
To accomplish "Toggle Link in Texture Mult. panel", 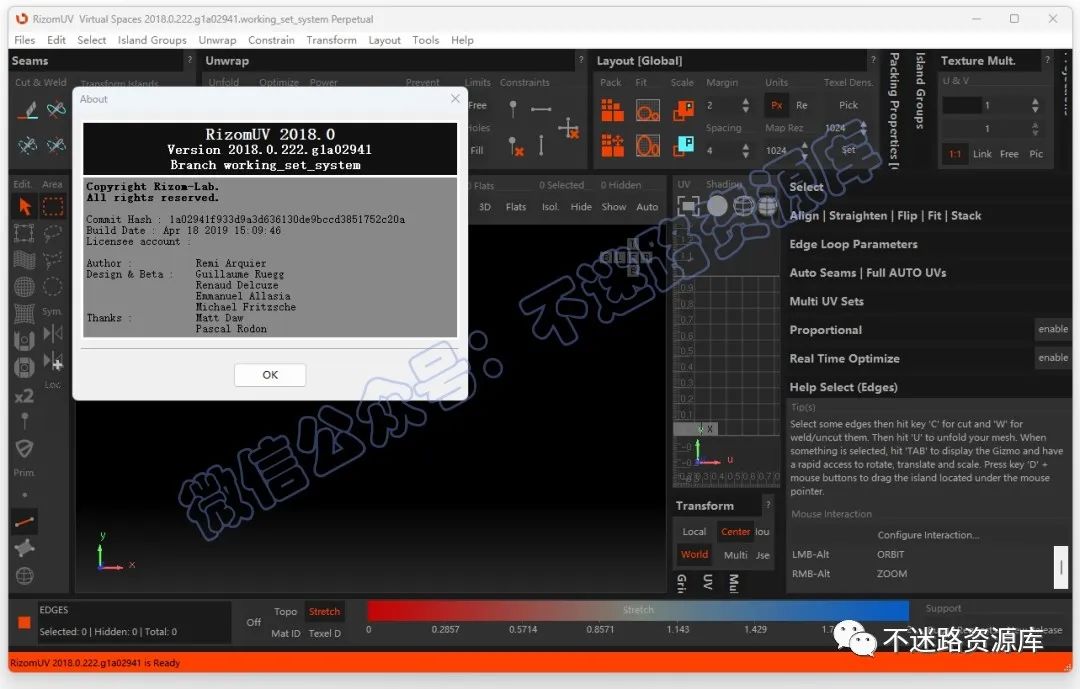I will 982,154.
